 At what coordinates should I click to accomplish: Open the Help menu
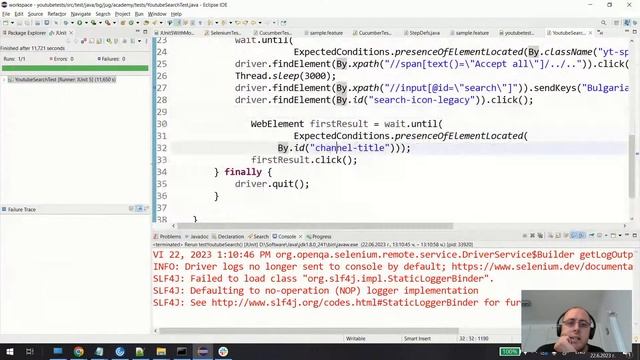[x=176, y=14]
